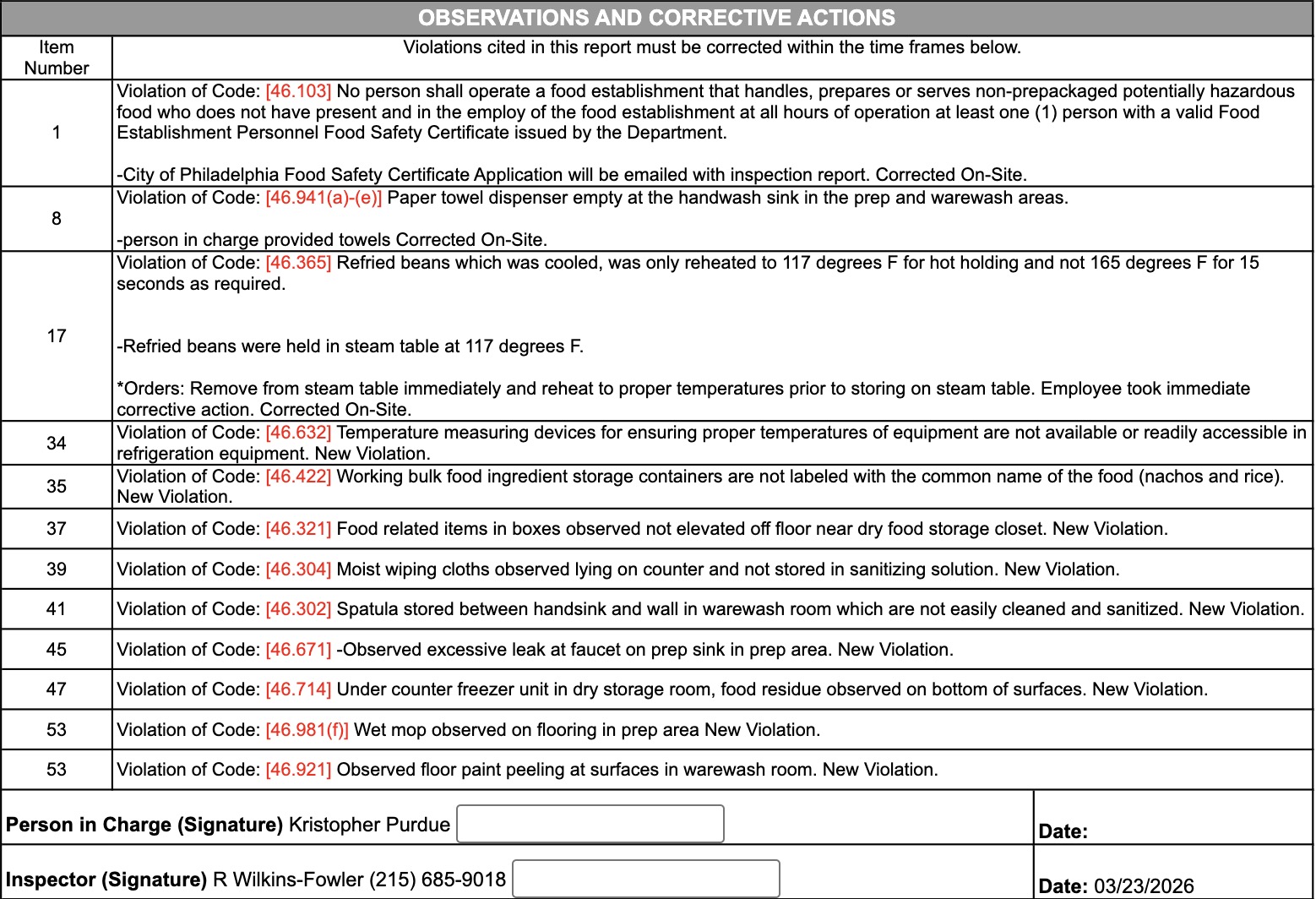Open the 46.422 bulk food labeling code
Image resolution: width=1316 pixels, height=899 pixels.
pos(298,477)
